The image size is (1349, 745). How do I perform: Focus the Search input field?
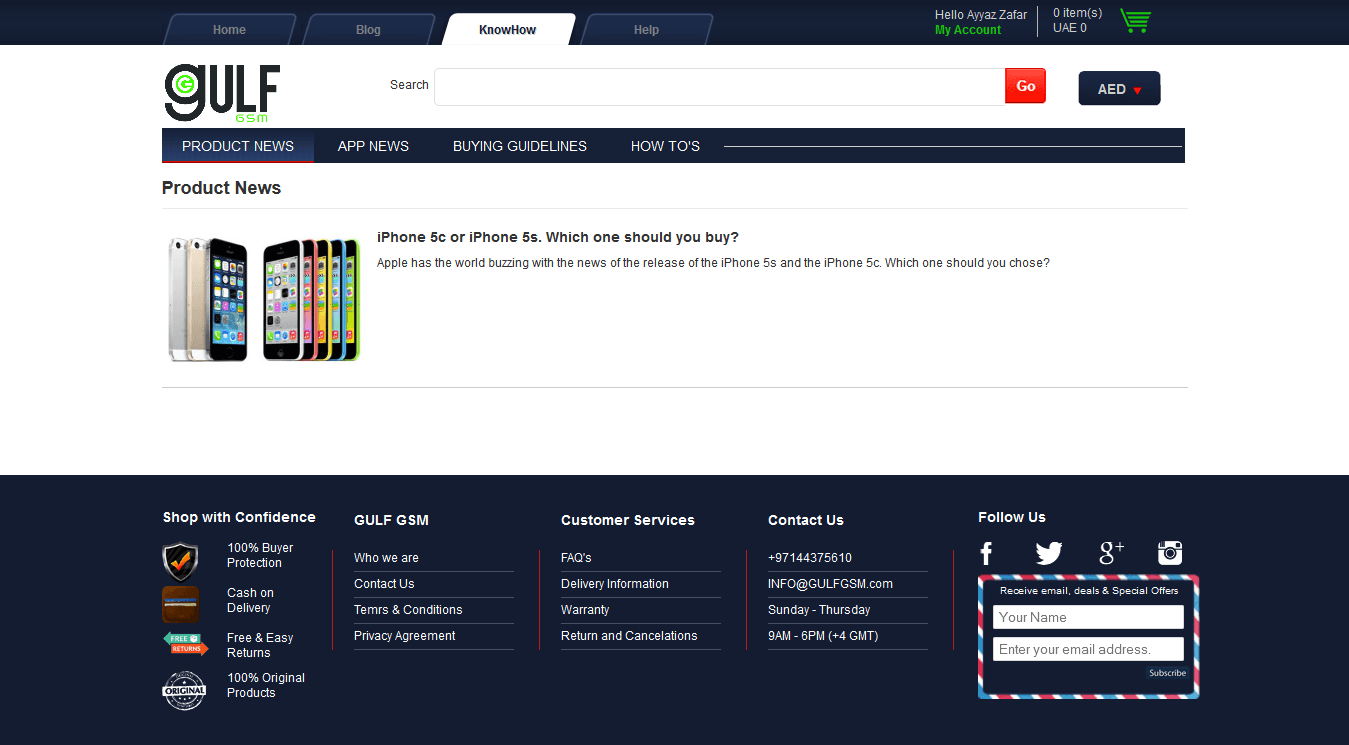720,87
